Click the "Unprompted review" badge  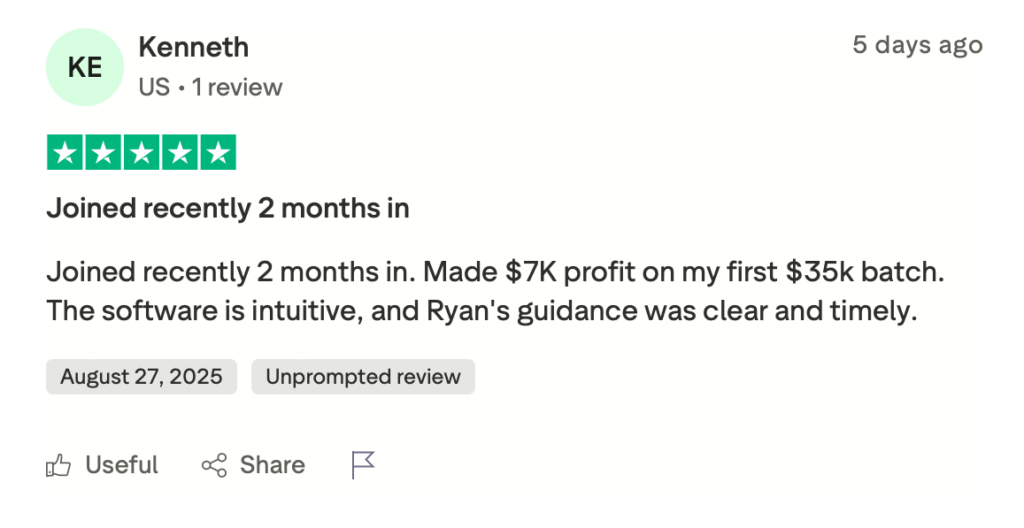[x=362, y=377]
